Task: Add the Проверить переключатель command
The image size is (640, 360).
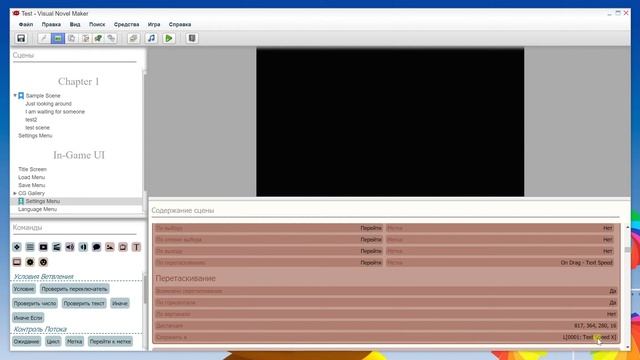Action: [74, 289]
